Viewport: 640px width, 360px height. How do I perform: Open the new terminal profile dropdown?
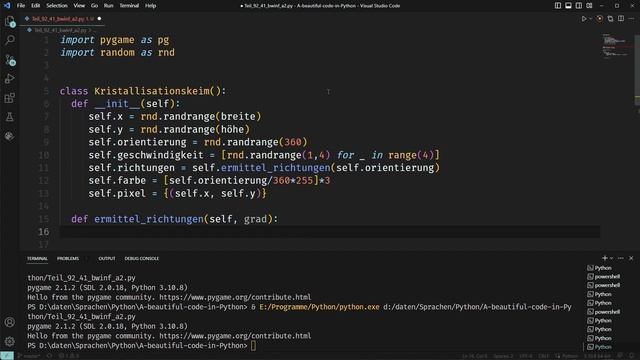611,258
